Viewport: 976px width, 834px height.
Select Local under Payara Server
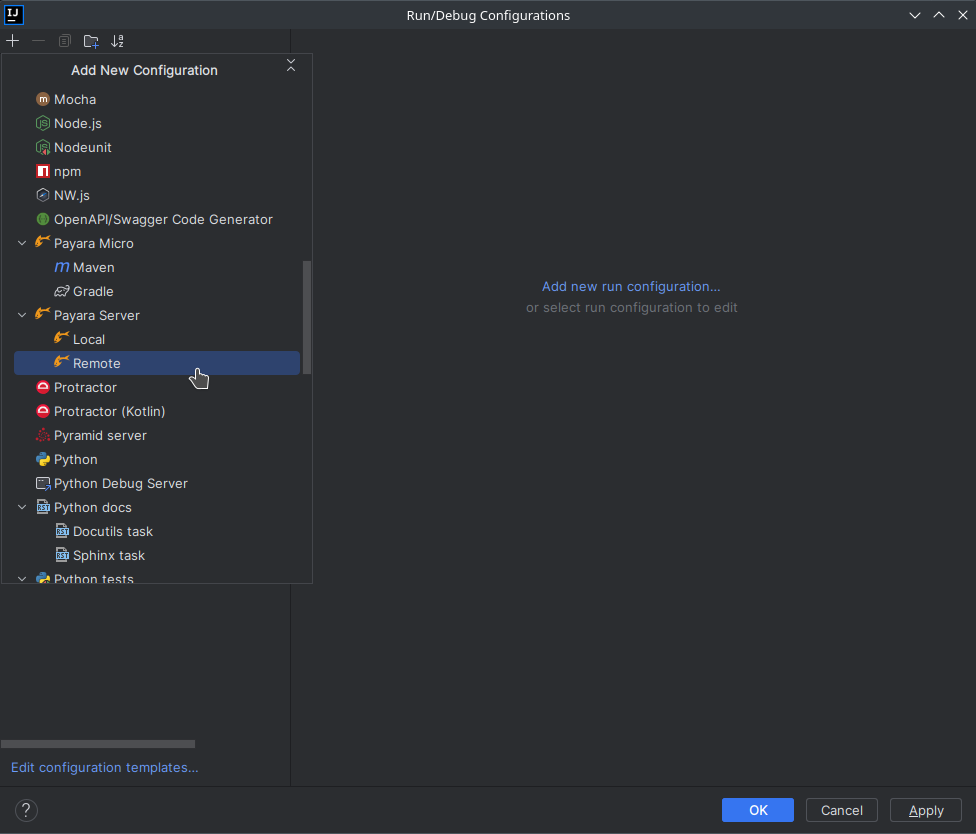point(87,339)
